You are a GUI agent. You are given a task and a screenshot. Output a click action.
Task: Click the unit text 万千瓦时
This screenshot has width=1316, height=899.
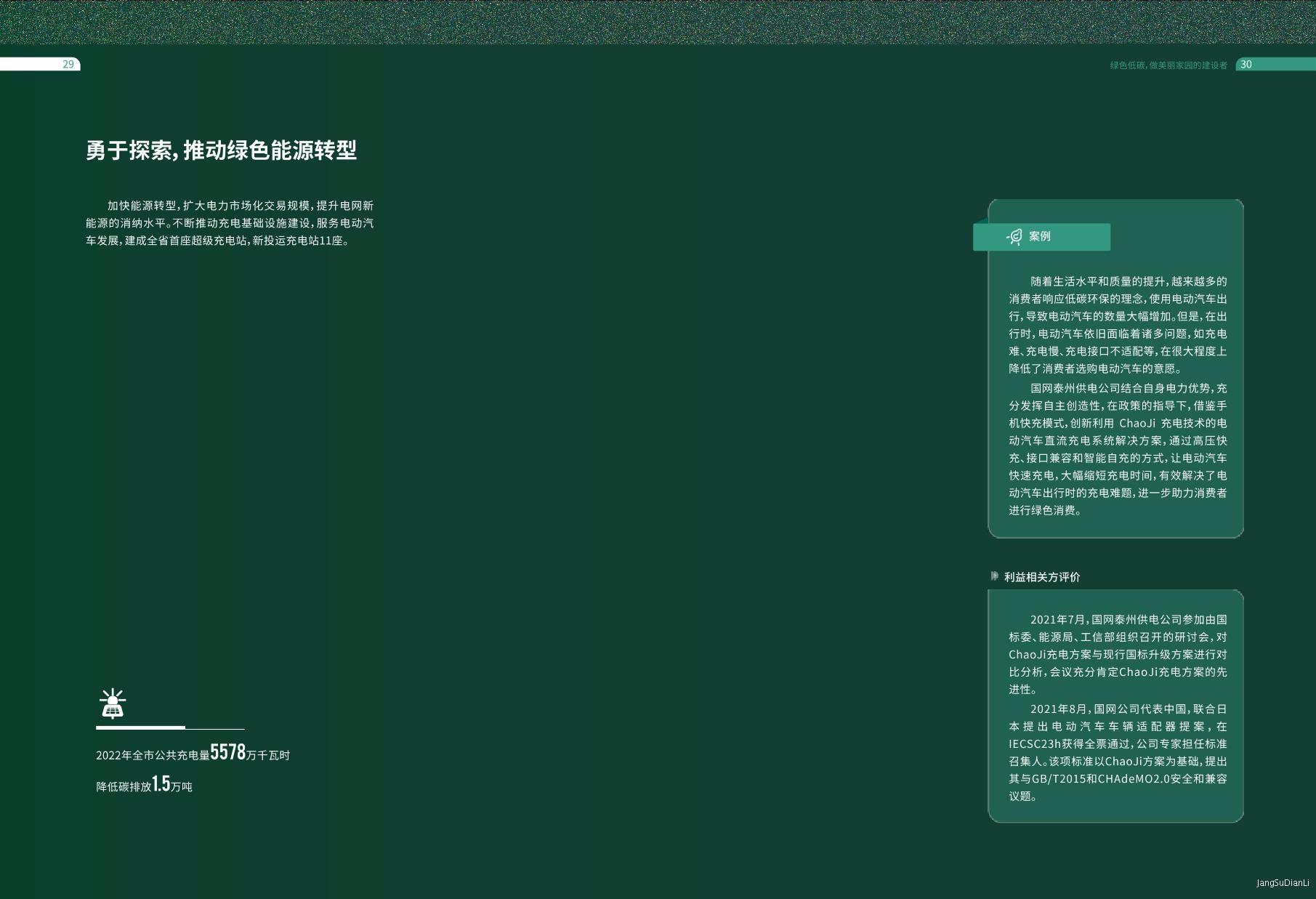268,756
